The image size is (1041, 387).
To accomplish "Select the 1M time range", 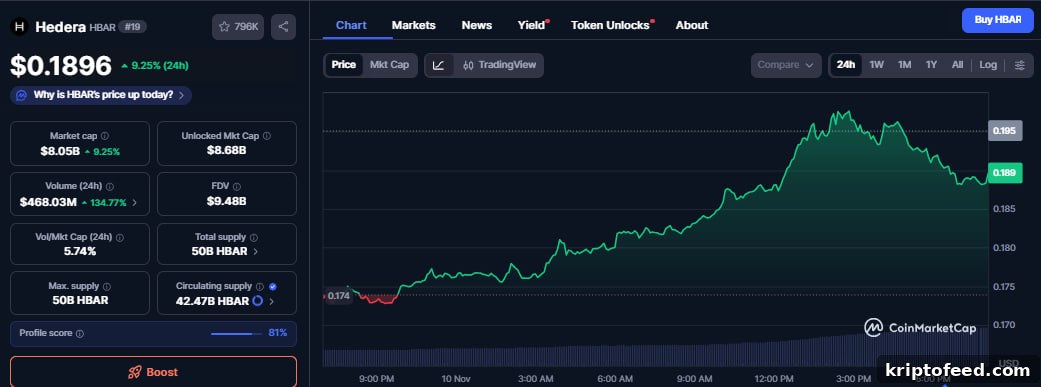I will [904, 65].
